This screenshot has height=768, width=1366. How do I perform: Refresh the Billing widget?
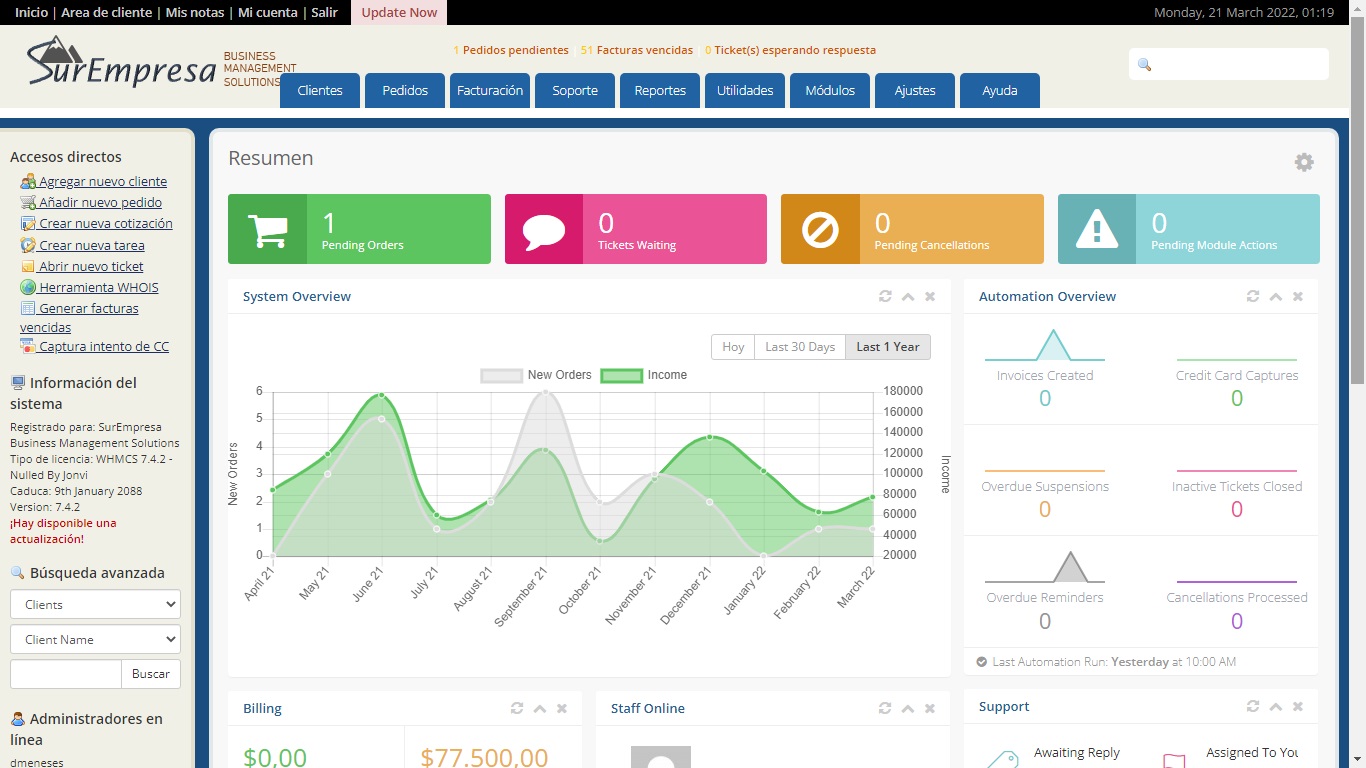pyautogui.click(x=517, y=708)
